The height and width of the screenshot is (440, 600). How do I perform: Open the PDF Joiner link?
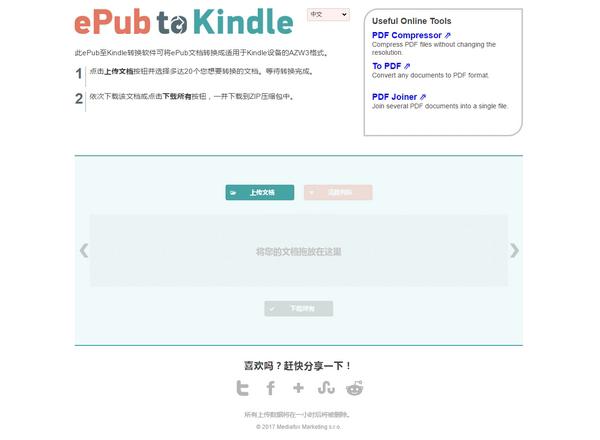(x=394, y=97)
